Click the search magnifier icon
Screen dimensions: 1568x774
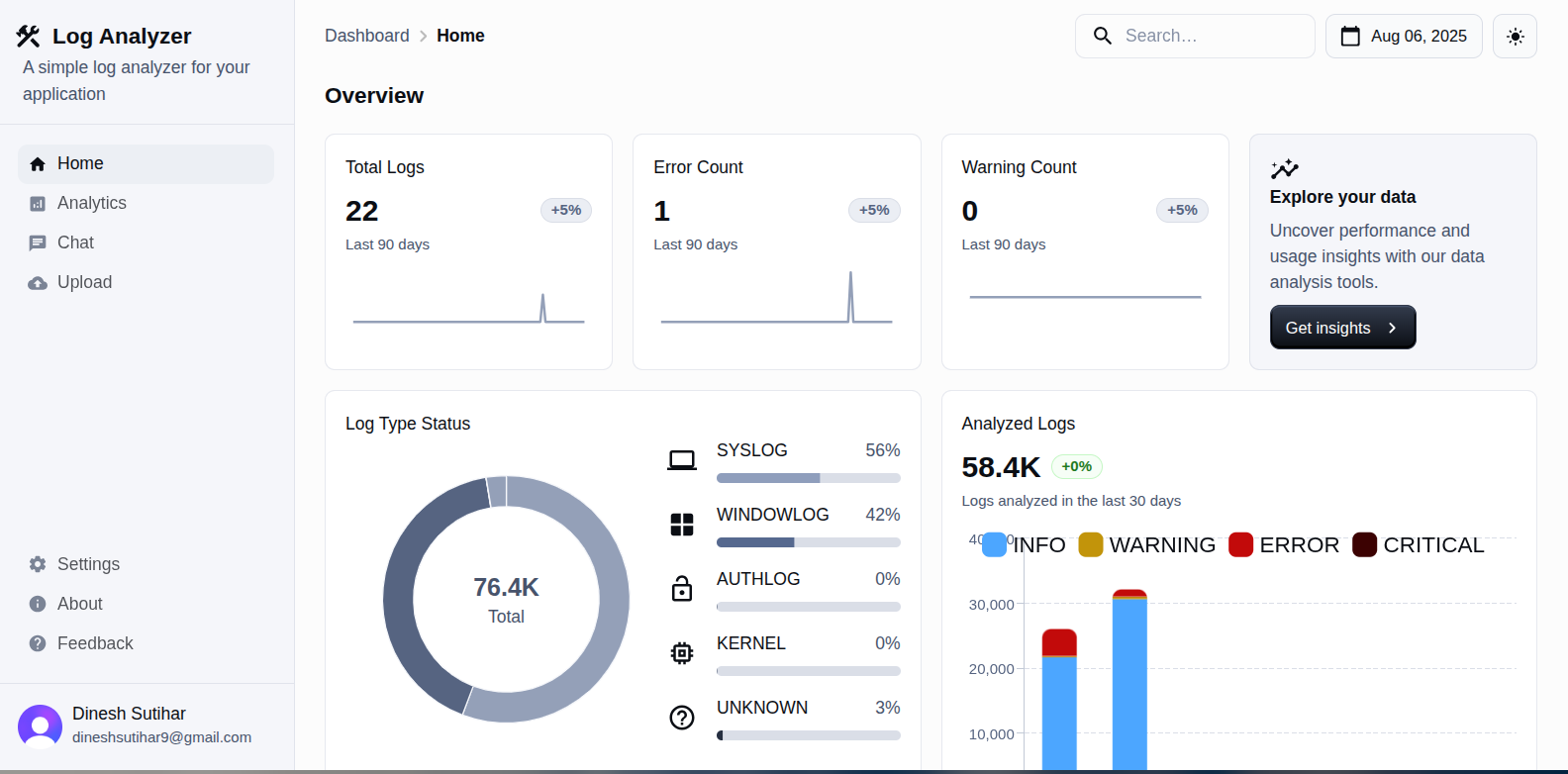point(1102,36)
